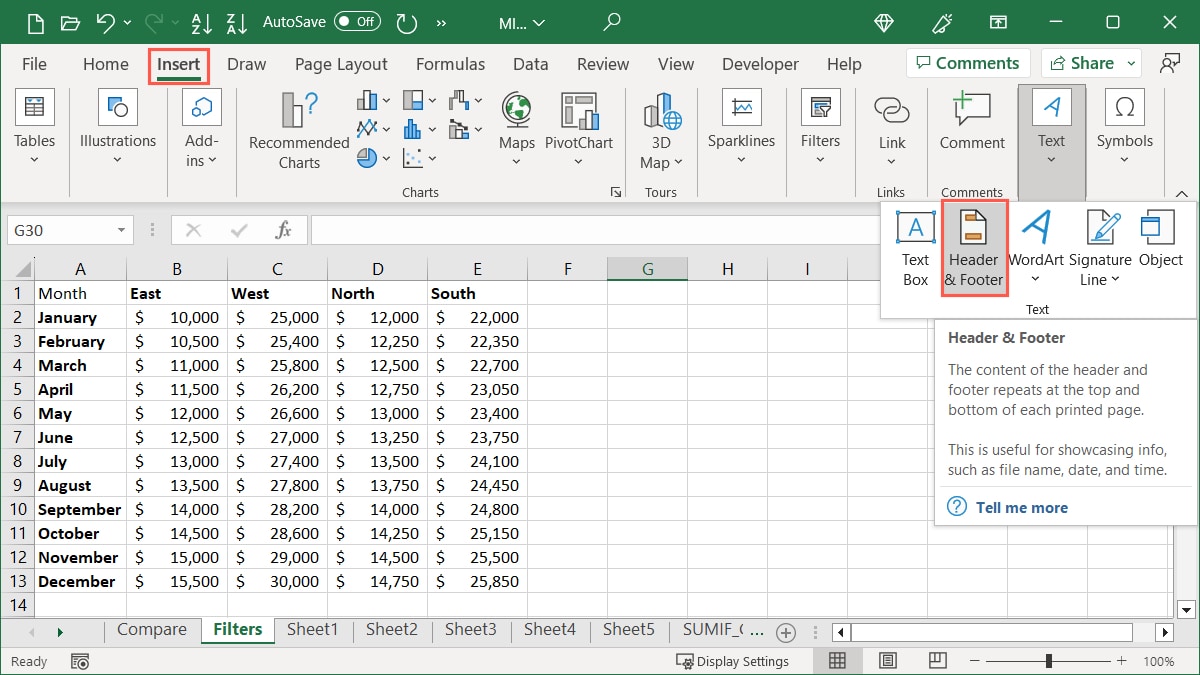Open the Name Box dropdown
Viewport: 1200px width, 675px height.
[122, 229]
